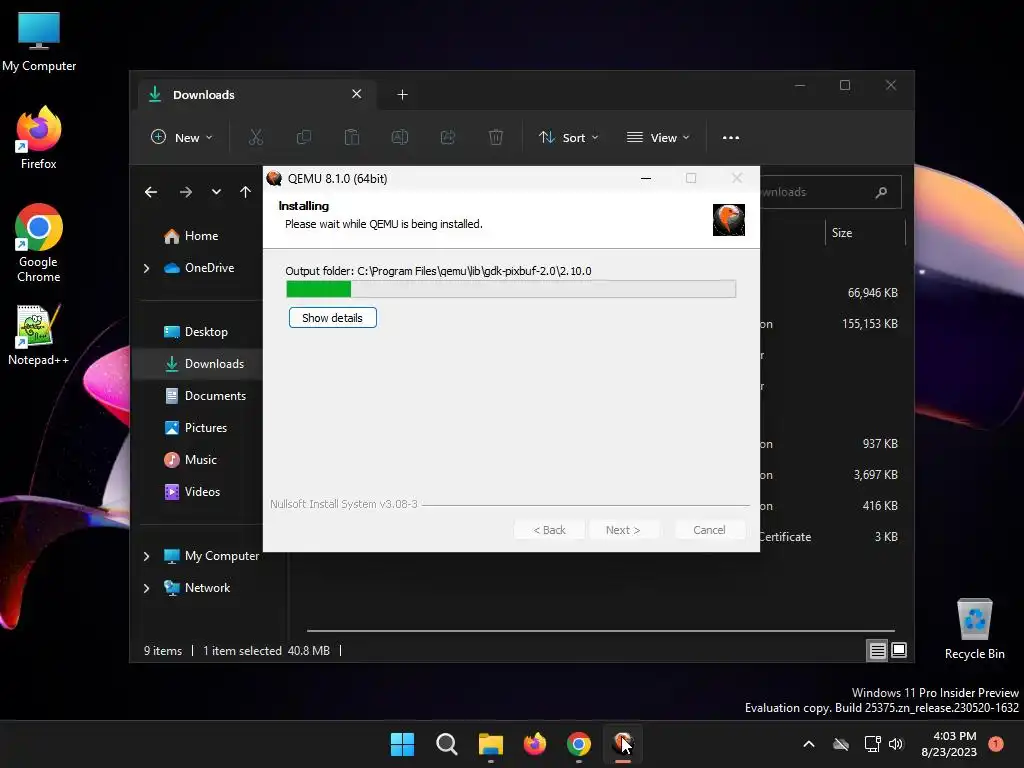The image size is (1024, 768).
Task: Click Cancel in the QEMU installer
Action: pos(709,530)
